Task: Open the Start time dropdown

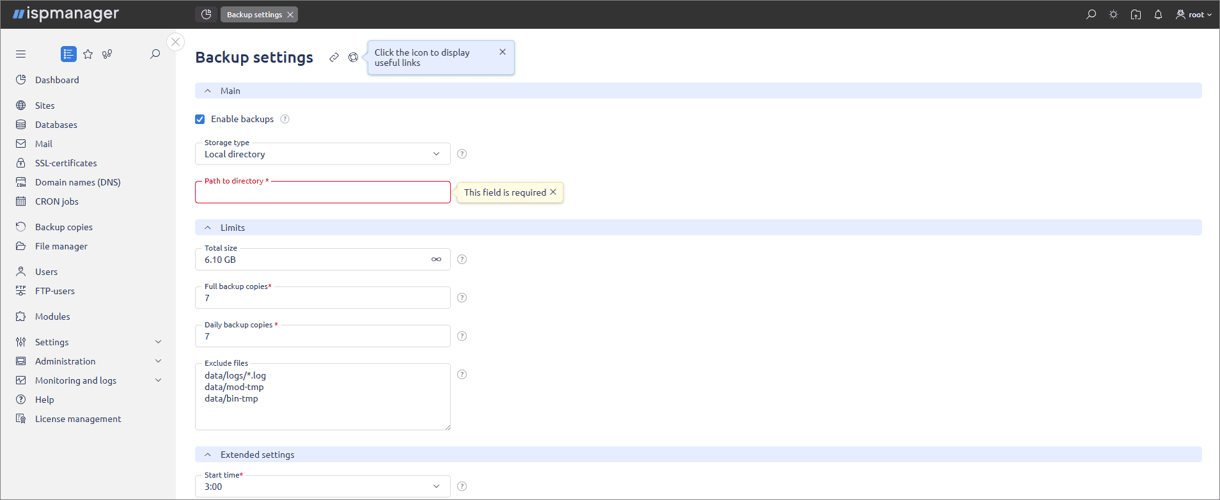Action: 322,486
